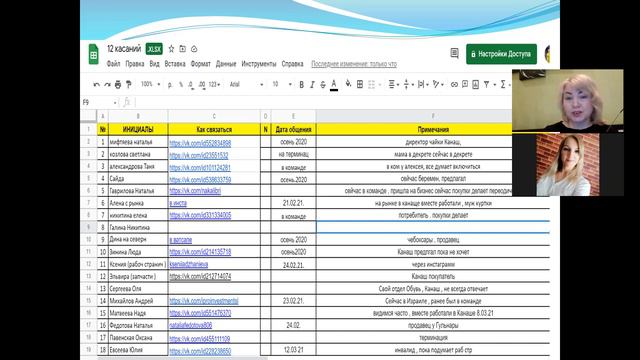The image size is (640, 360).
Task: Decrease decimal places
Action: coord(191,84)
